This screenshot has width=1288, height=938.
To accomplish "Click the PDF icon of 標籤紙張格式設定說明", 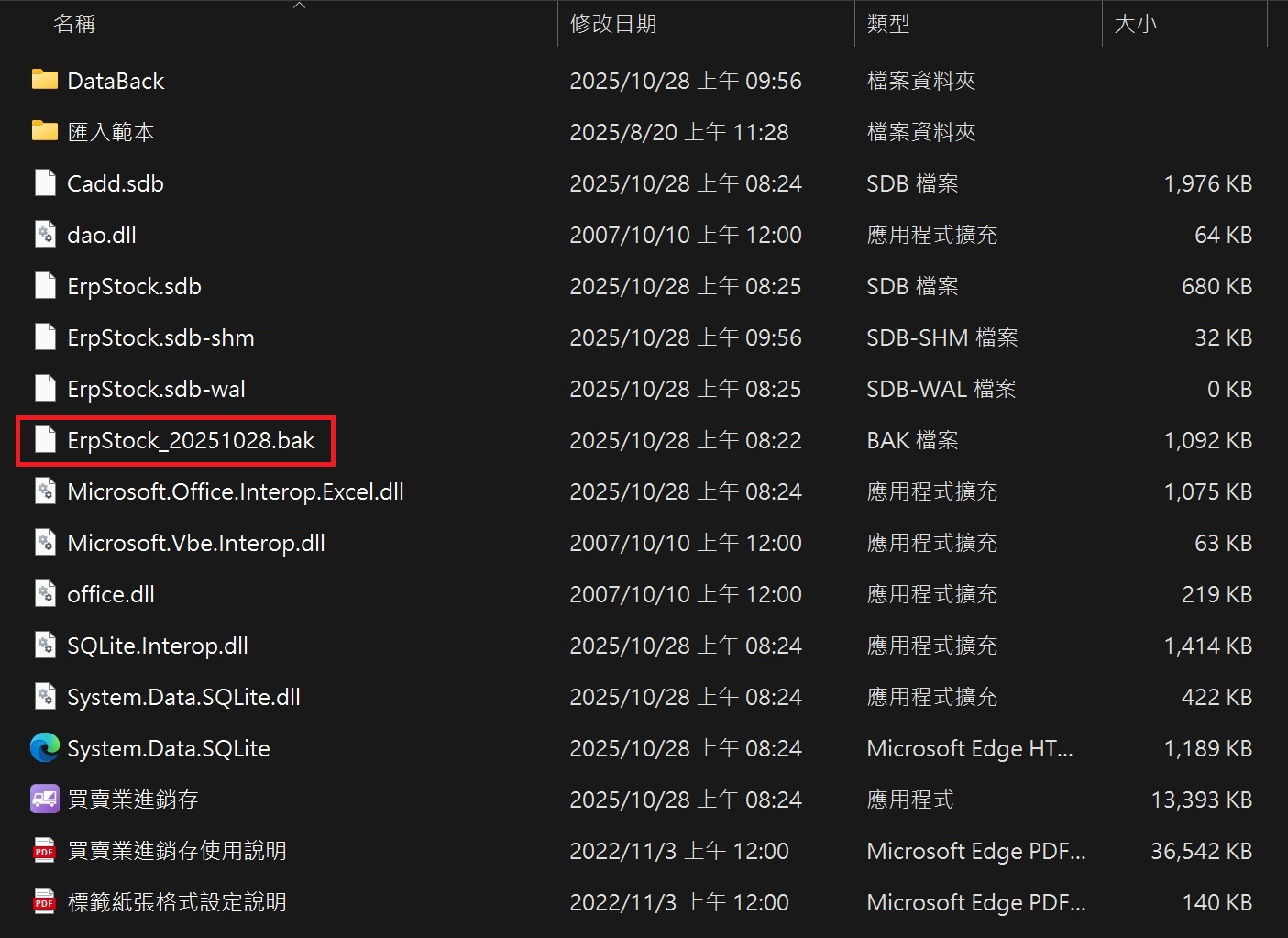I will tap(44, 901).
